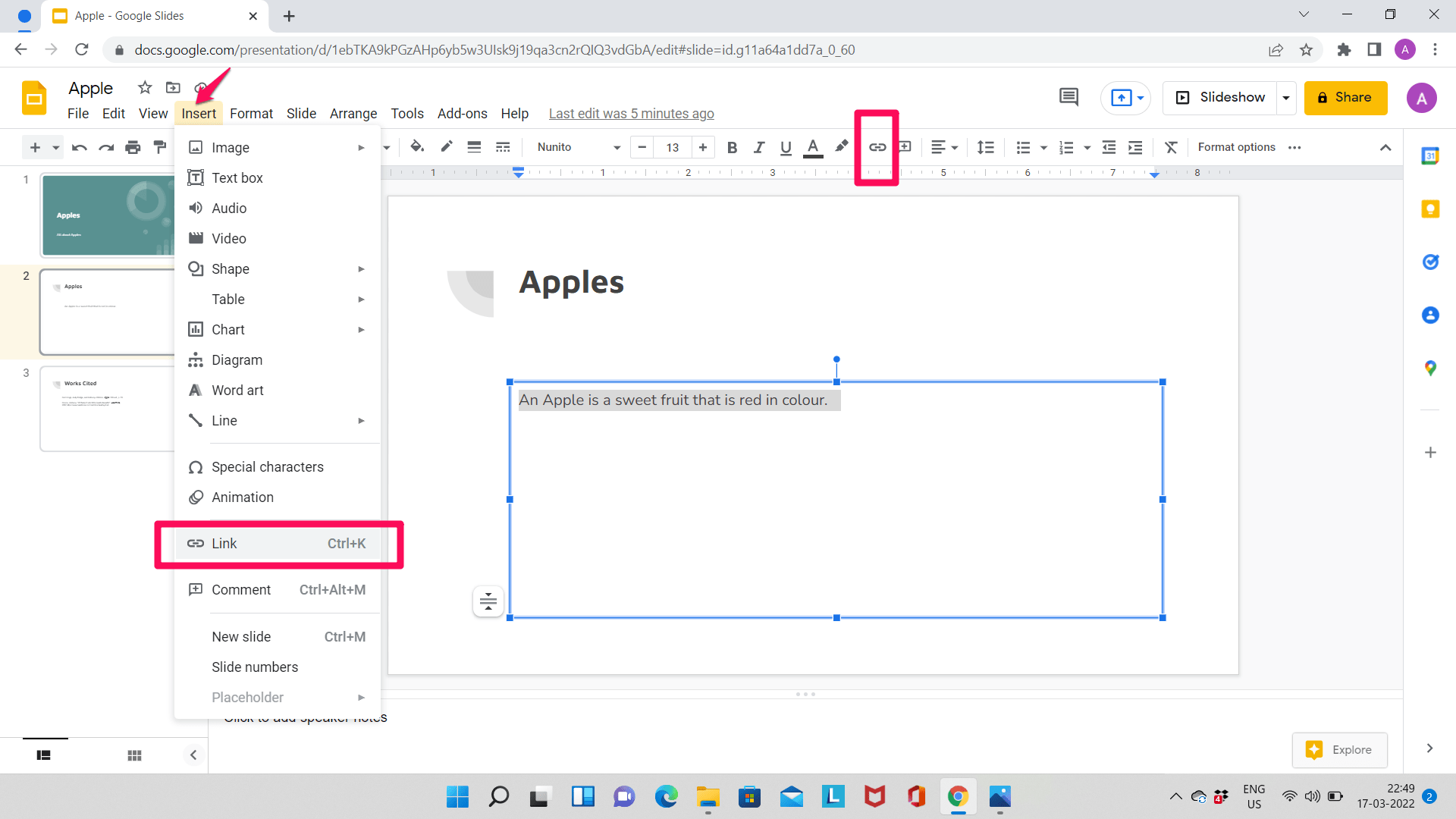Click the Link option in Insert menu
Screen dimensions: 1456x819
[x=280, y=543]
